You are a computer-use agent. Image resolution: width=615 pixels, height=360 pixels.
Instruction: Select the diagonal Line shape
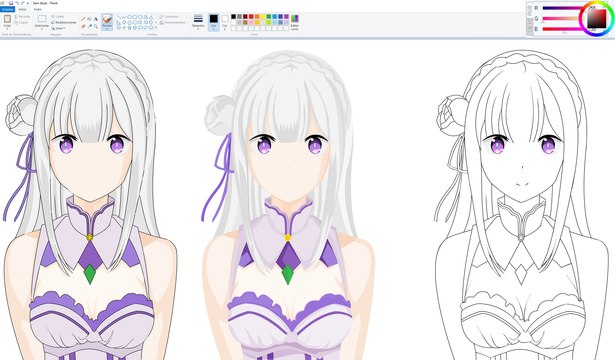[x=119, y=17]
